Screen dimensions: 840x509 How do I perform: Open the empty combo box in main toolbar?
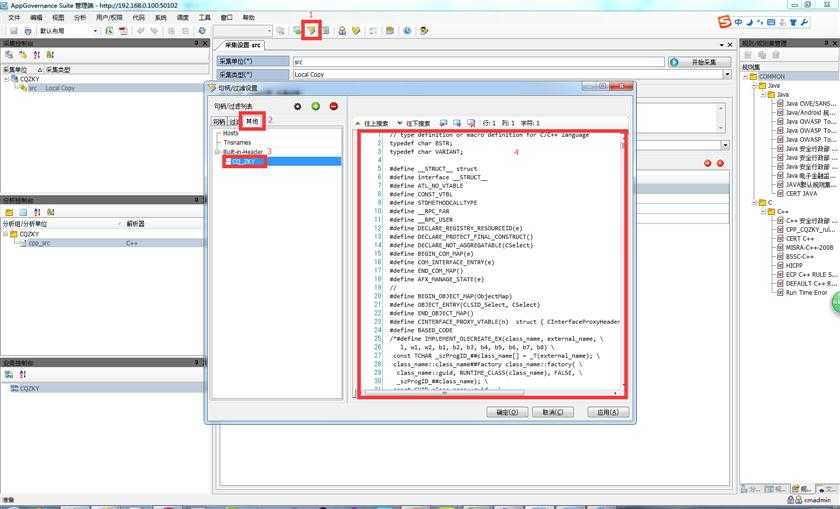pos(243,31)
